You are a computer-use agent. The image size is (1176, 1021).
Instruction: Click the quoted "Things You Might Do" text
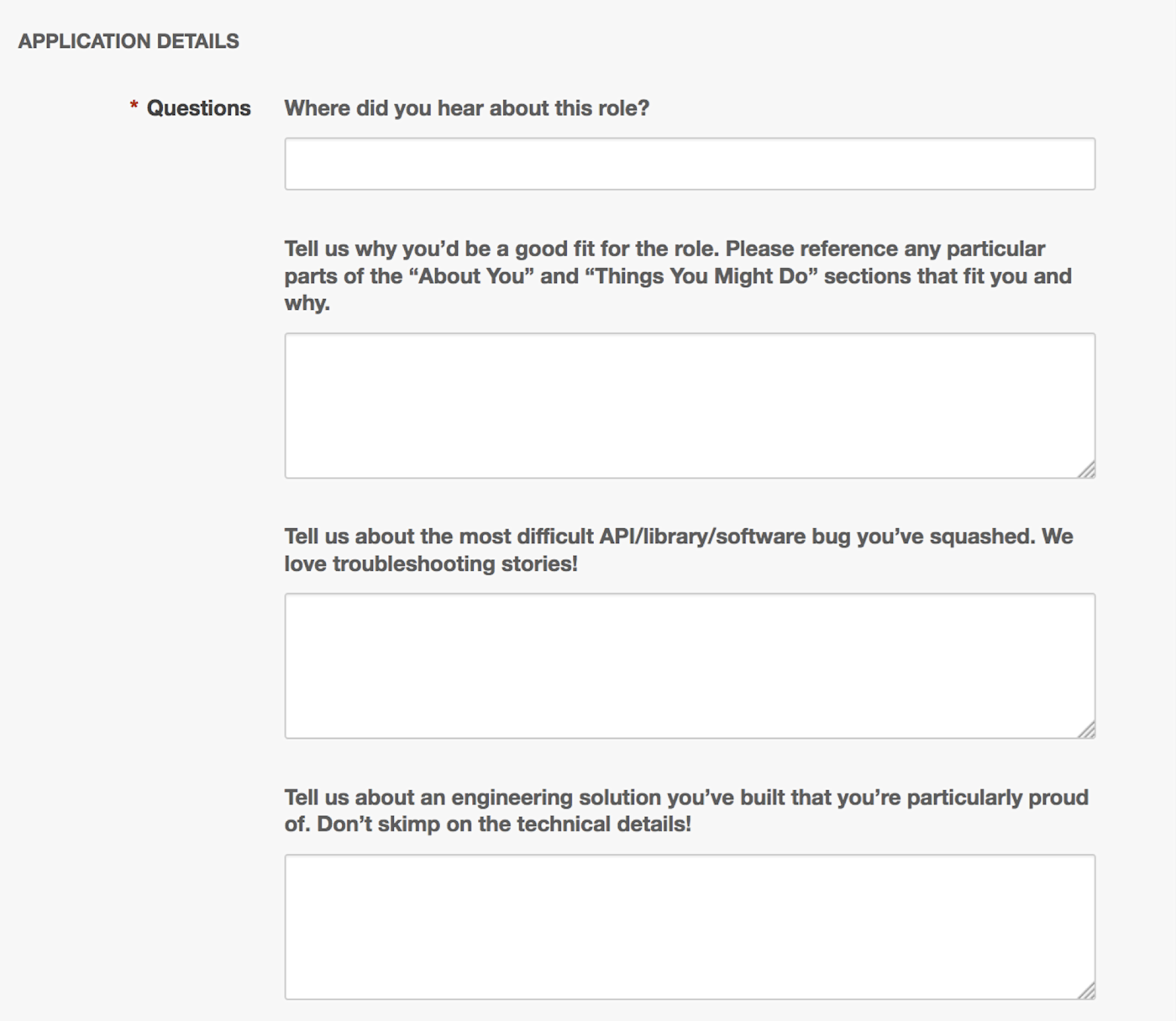coord(701,276)
